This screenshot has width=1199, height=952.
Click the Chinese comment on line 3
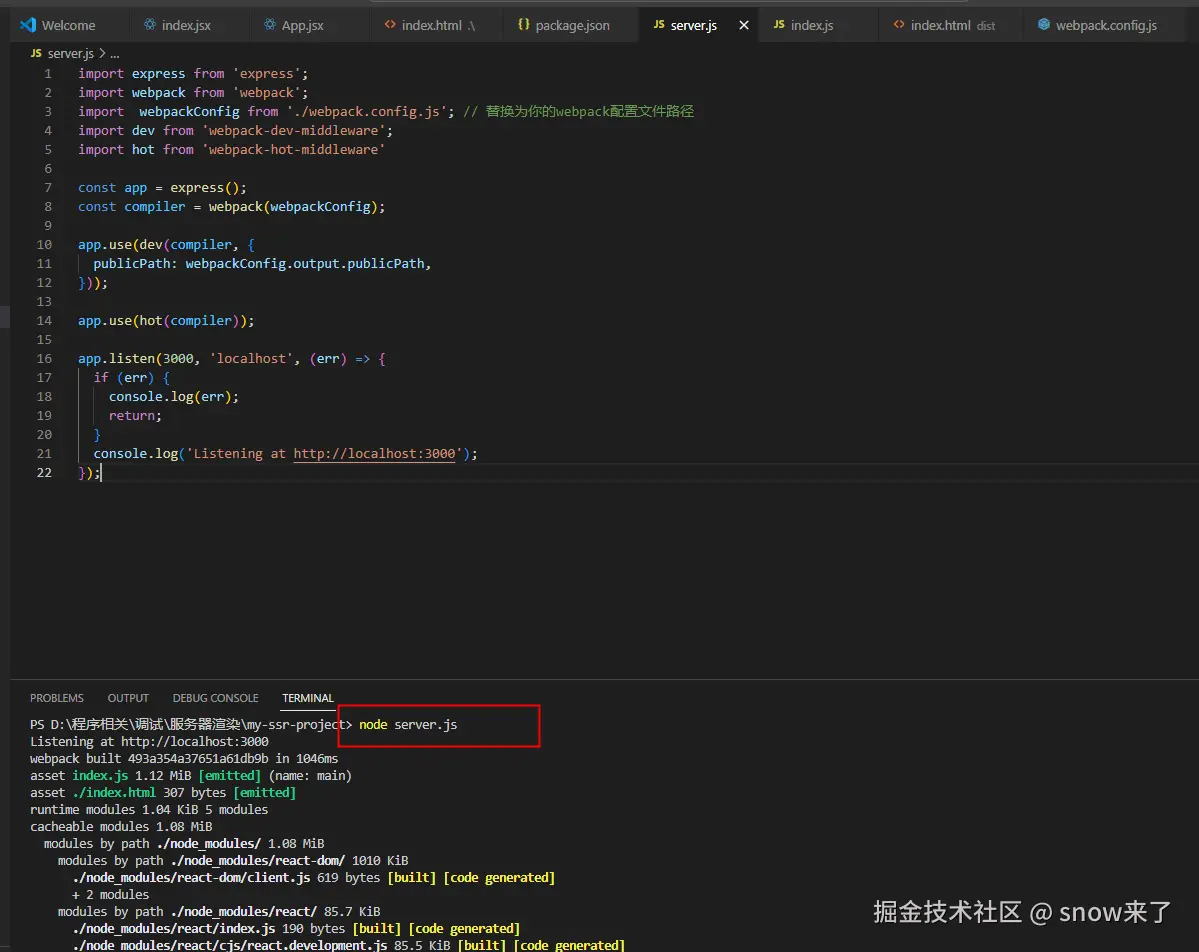(578, 112)
